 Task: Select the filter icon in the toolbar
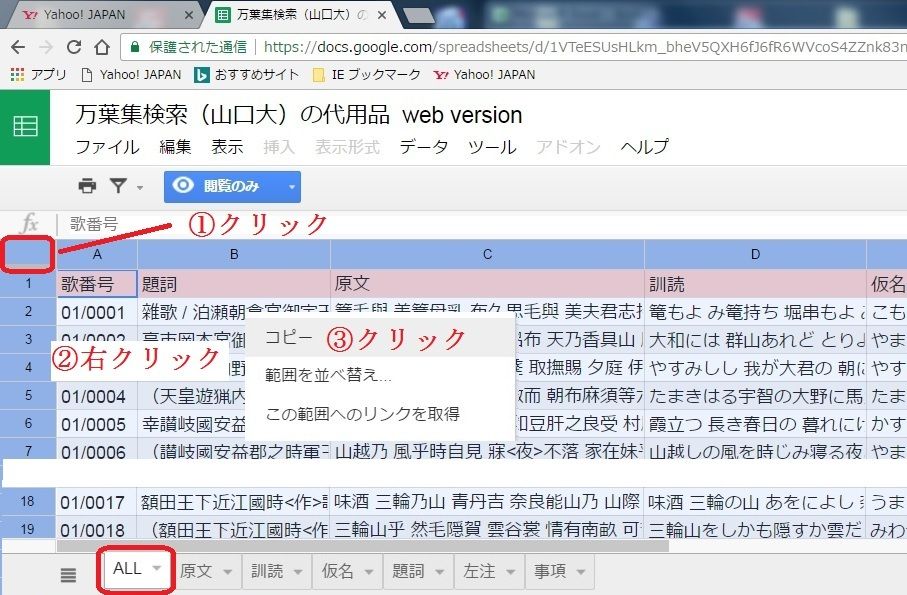tap(117, 186)
